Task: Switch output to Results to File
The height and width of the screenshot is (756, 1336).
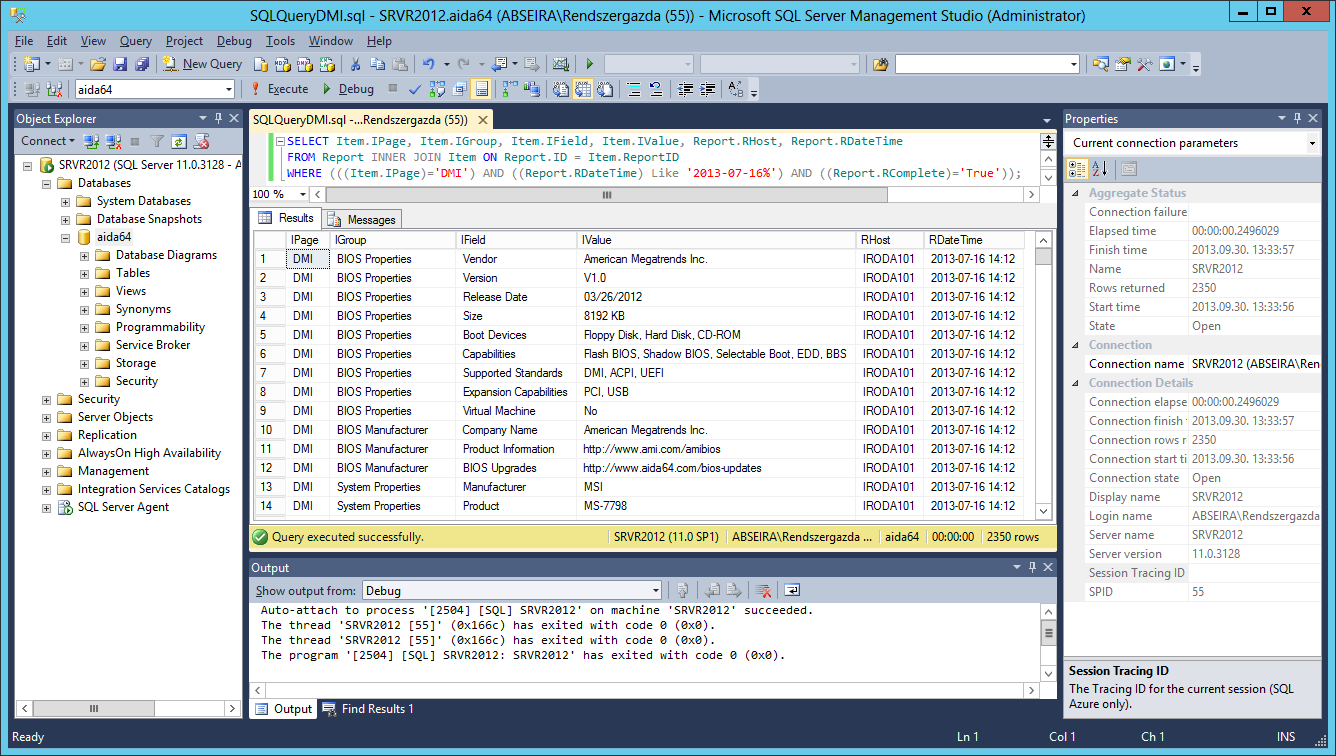Action: point(605,89)
